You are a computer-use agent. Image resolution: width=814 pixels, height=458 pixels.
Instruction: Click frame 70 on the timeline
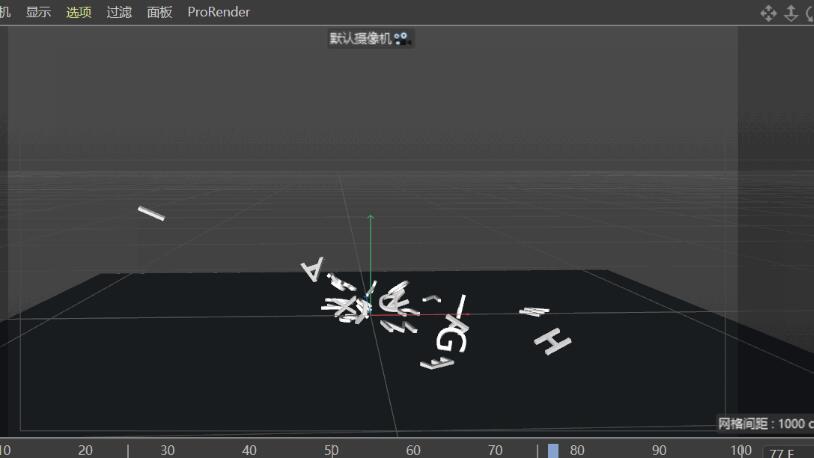pyautogui.click(x=495, y=450)
